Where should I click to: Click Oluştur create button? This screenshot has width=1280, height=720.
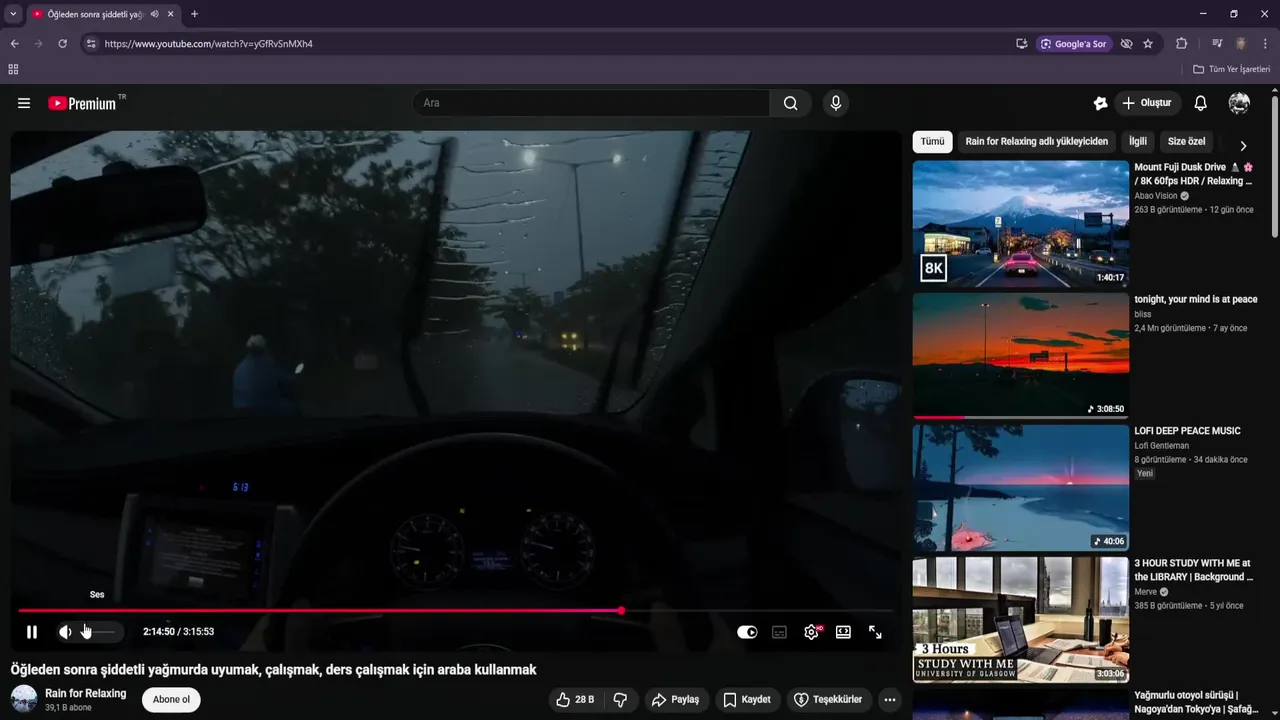click(x=1148, y=103)
